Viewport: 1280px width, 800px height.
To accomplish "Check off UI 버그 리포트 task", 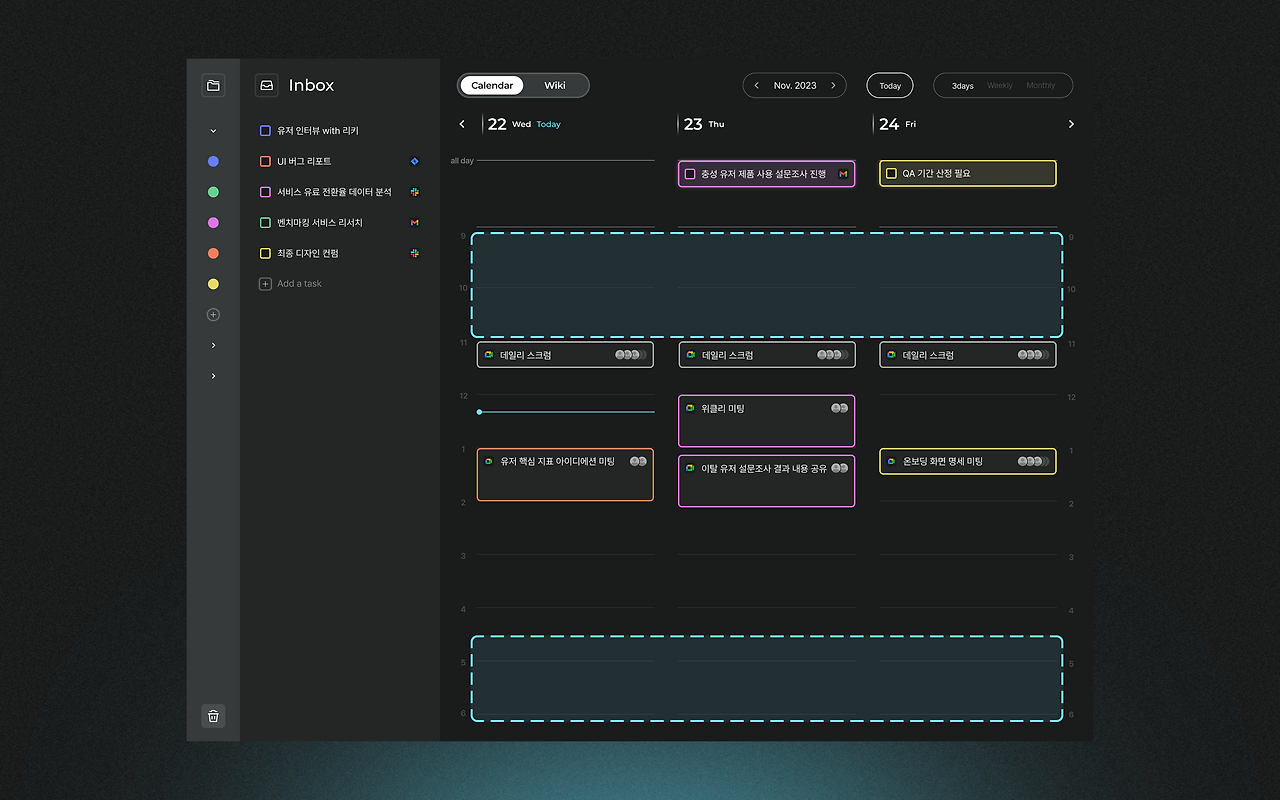I will (x=265, y=161).
